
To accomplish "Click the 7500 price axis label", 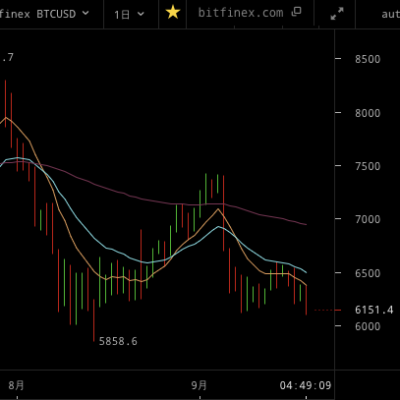I will [x=367, y=166].
